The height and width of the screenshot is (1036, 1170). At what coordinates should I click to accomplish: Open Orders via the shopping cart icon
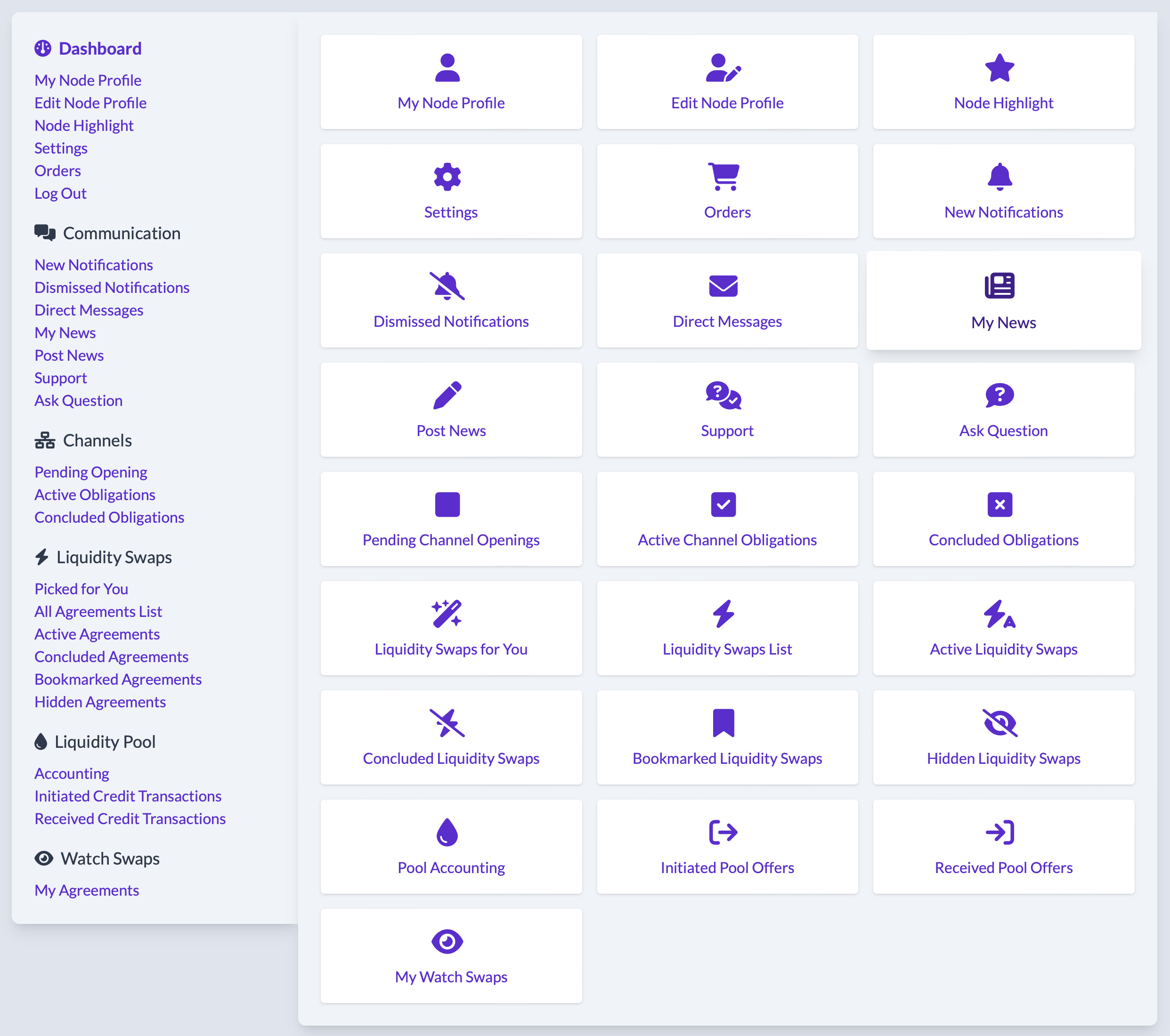click(723, 177)
